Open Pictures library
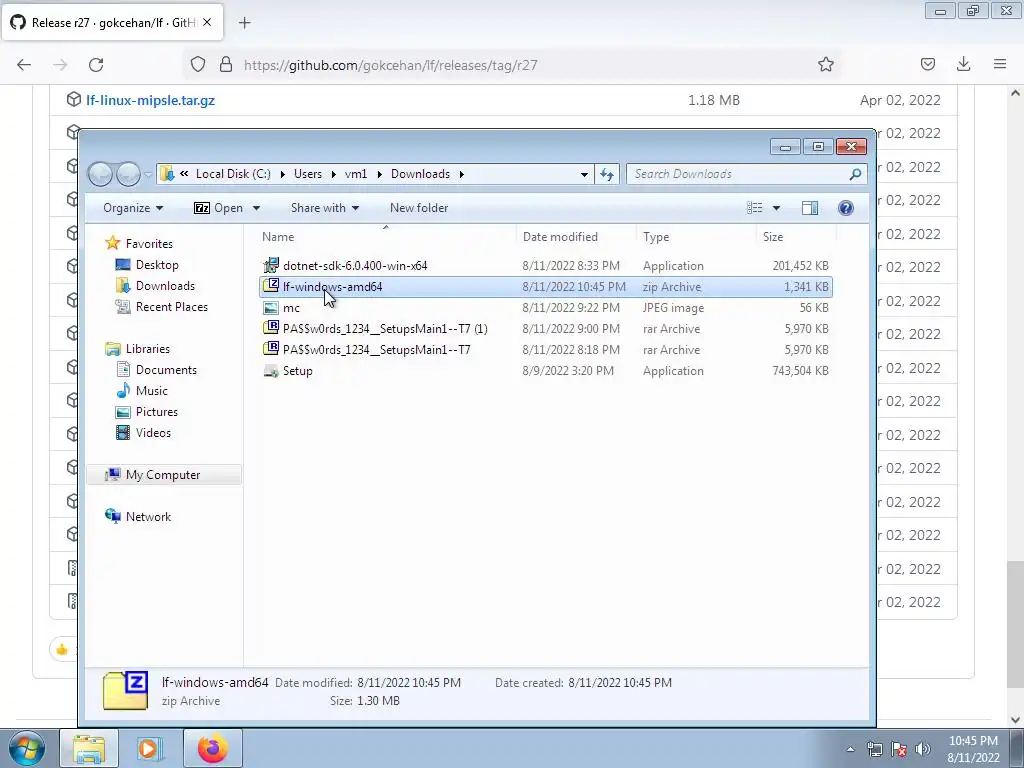Viewport: 1024px width, 768px height. tap(157, 411)
